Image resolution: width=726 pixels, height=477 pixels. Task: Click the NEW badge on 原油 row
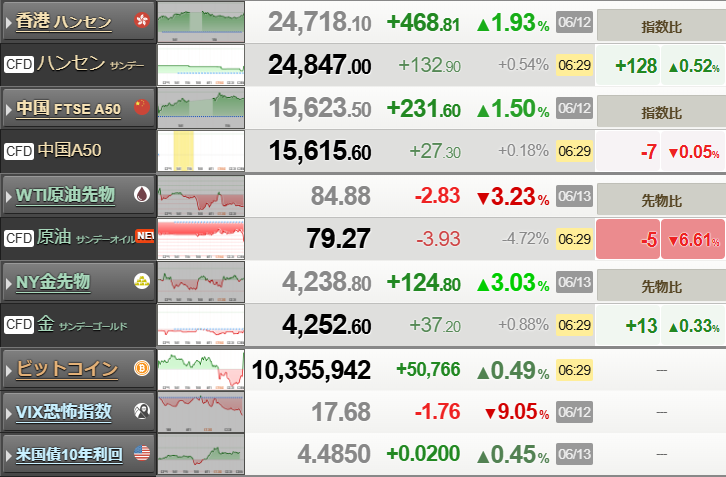[145, 236]
